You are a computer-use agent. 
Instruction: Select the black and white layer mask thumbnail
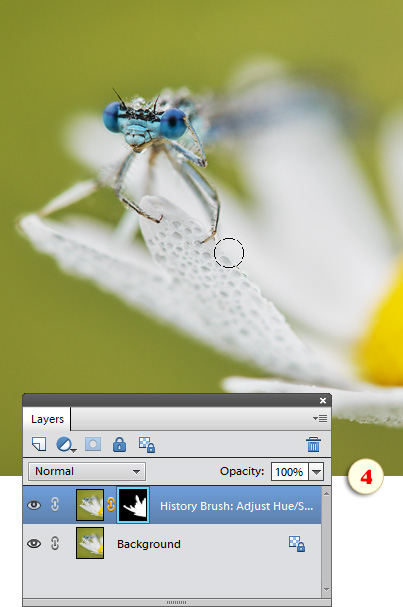pos(133,505)
